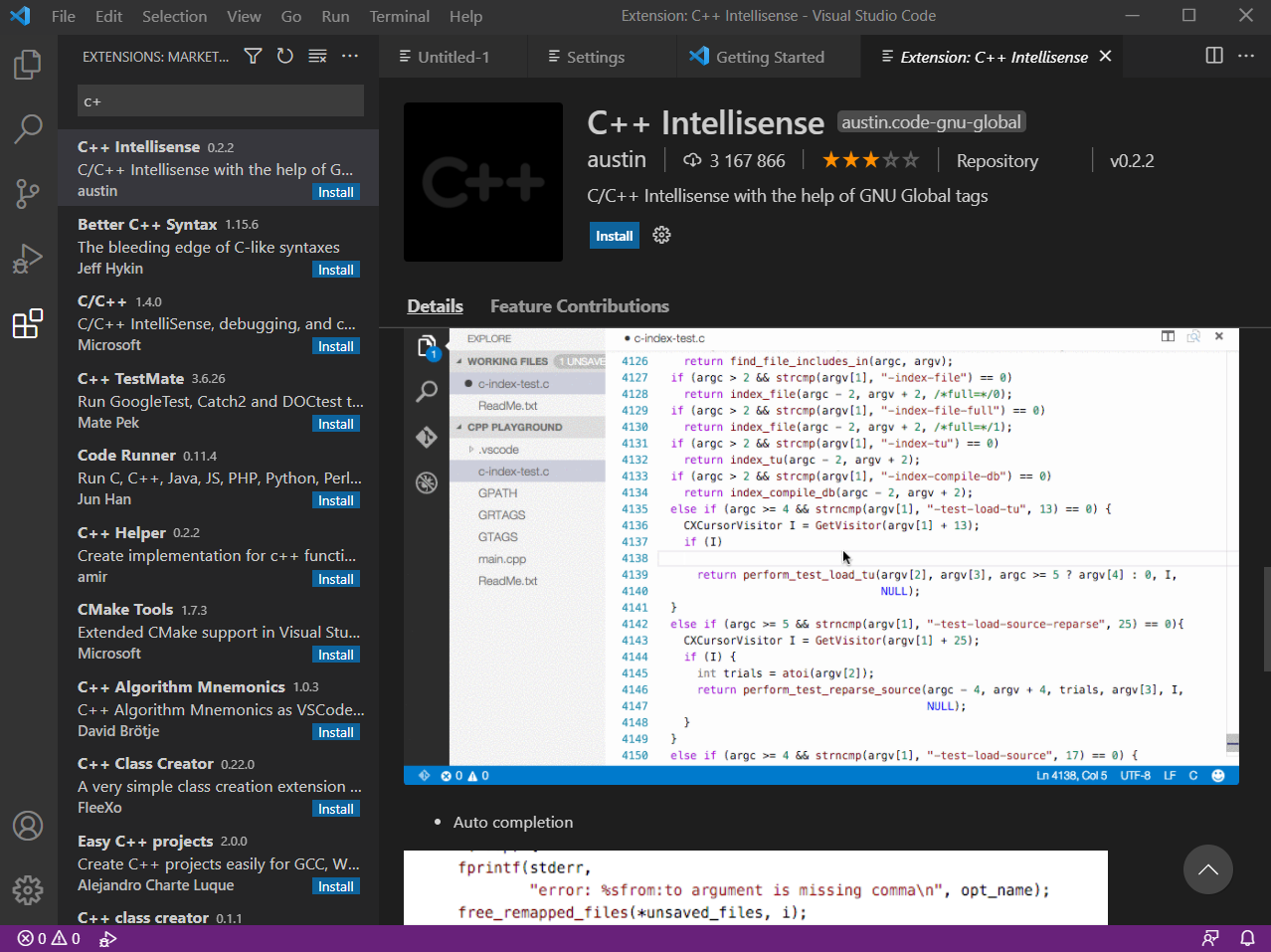Install Code Runner
Screen dimensions: 1271x952
[336, 500]
